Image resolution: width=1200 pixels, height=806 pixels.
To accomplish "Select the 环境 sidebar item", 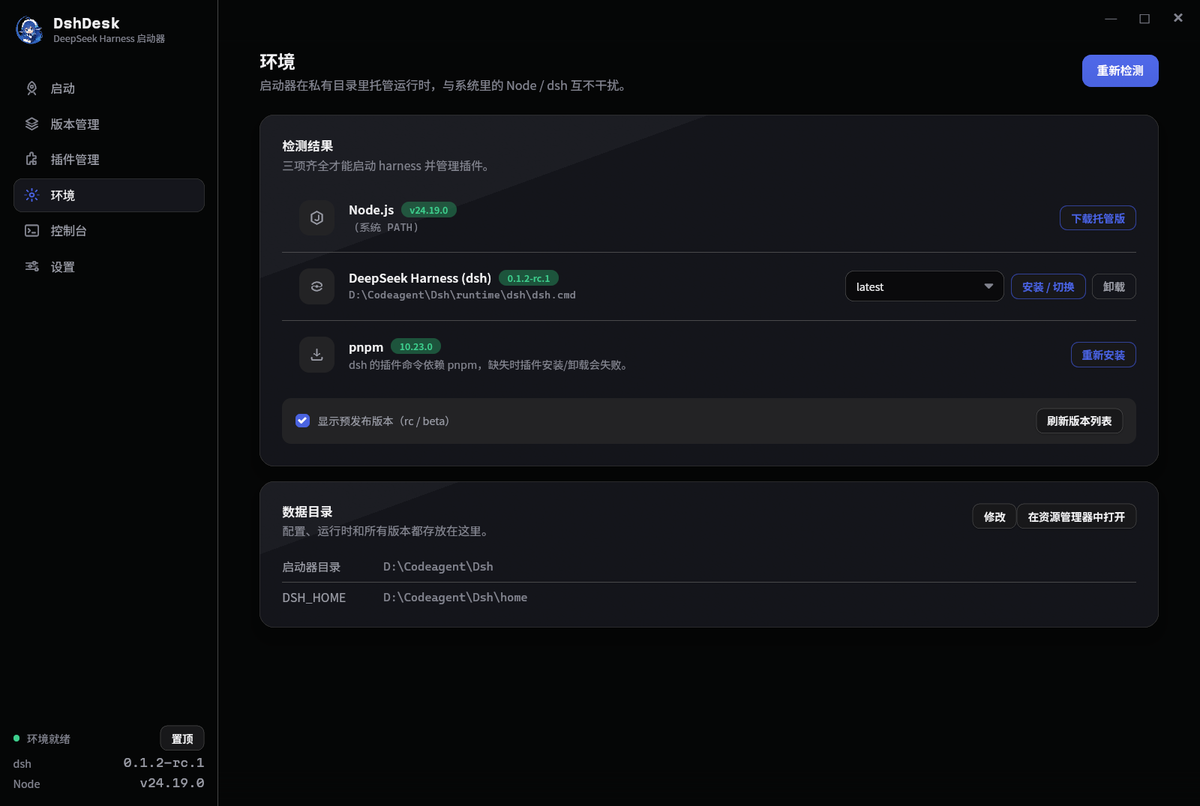I will tap(109, 195).
